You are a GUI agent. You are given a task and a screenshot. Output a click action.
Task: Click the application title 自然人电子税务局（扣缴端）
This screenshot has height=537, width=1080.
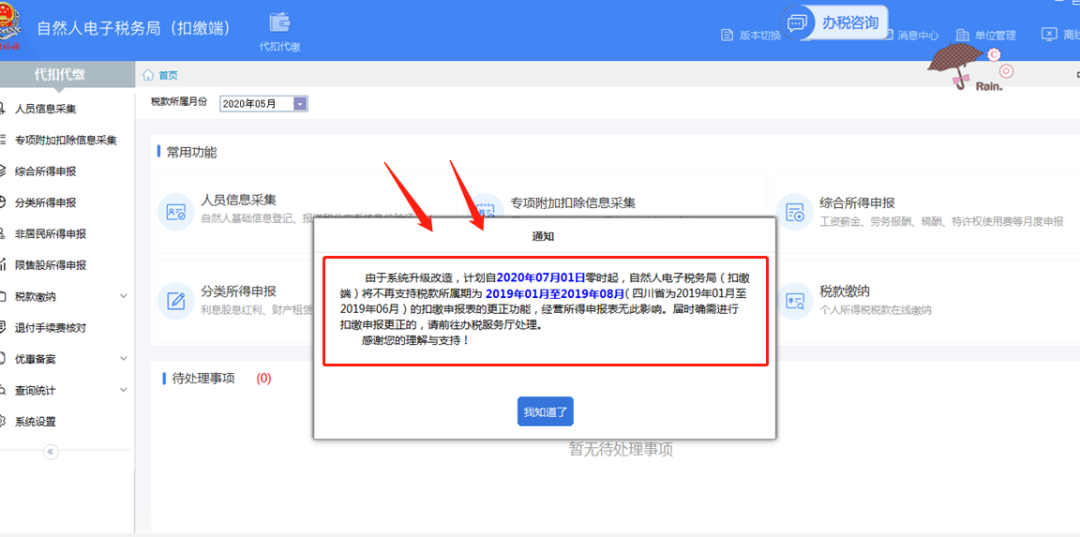(134, 28)
